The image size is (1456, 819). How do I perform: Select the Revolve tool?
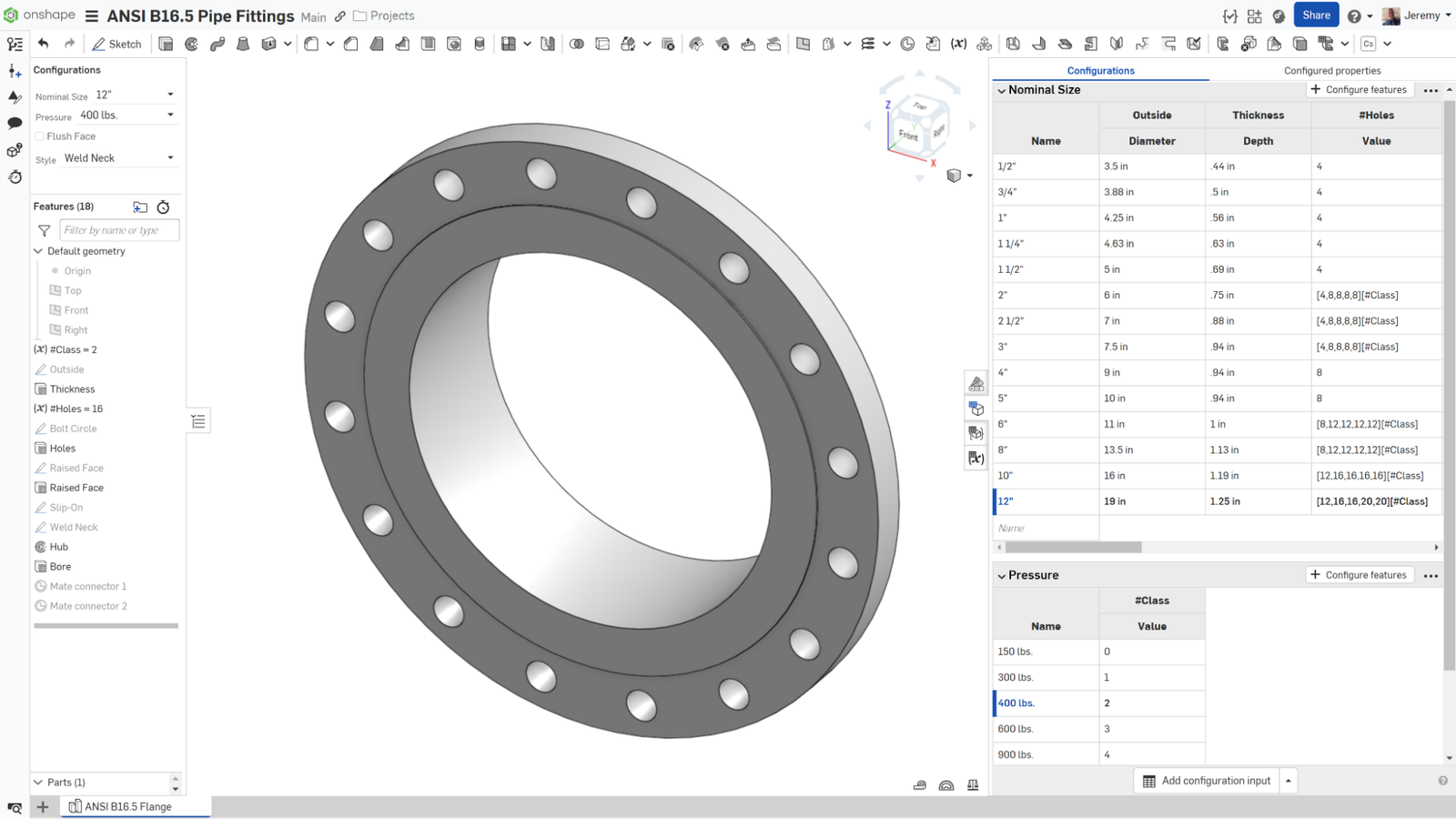click(x=191, y=43)
